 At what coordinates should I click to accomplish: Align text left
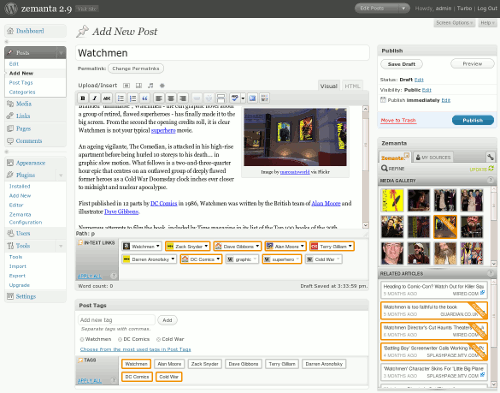(159, 98)
